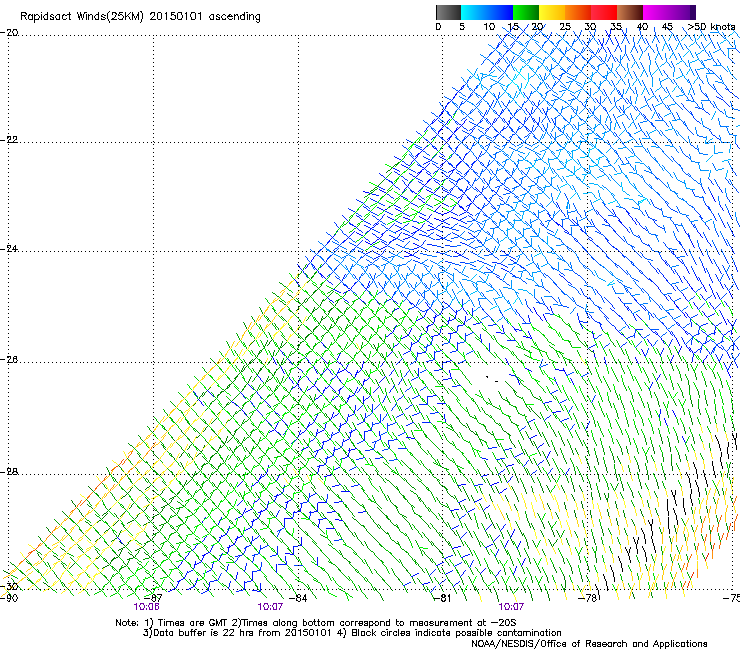The image size is (740, 650).
Task: Click the '-24' latitude axis label
Action: tap(9, 248)
